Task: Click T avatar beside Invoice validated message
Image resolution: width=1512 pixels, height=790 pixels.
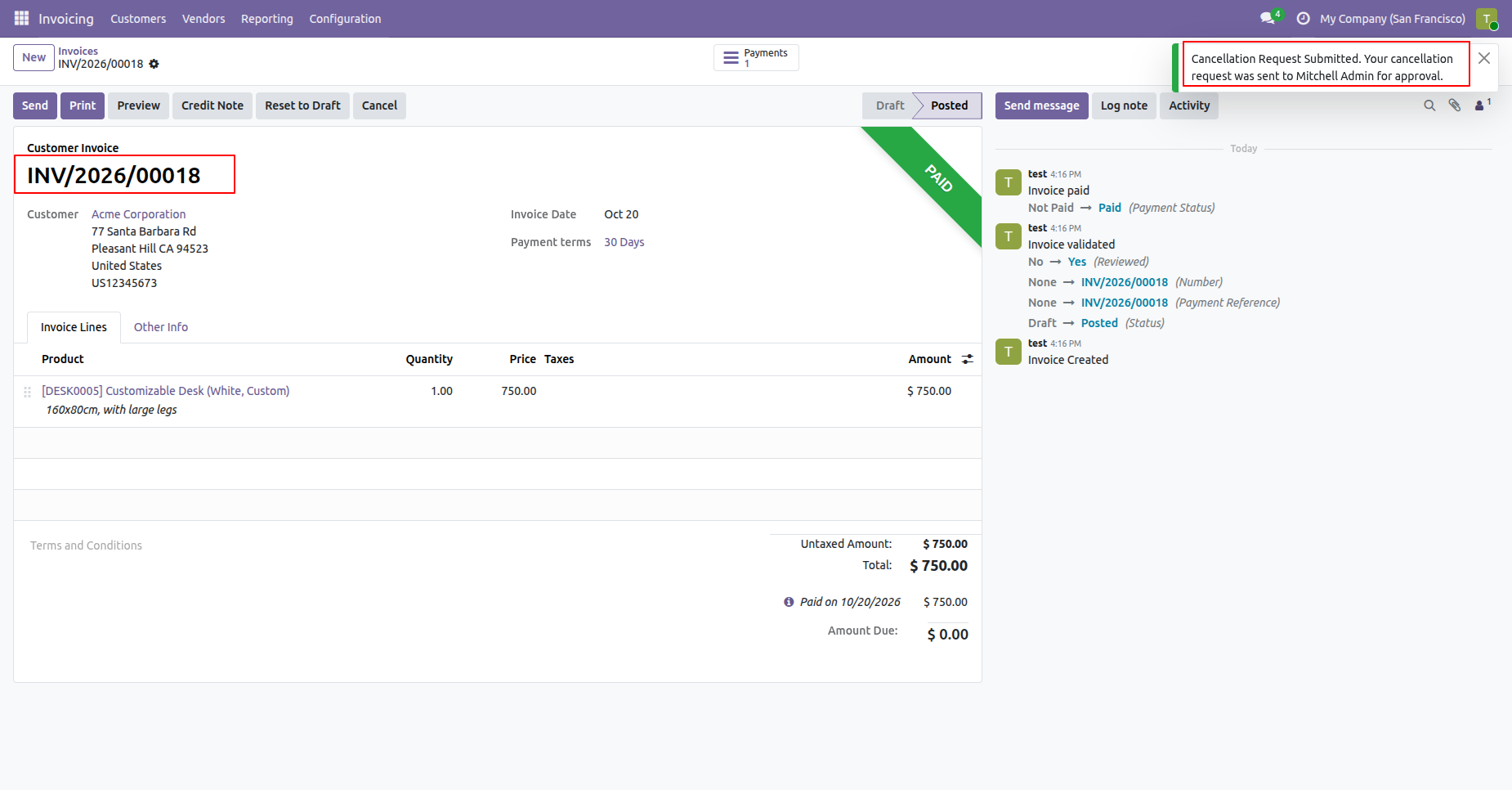Action: click(x=1009, y=236)
